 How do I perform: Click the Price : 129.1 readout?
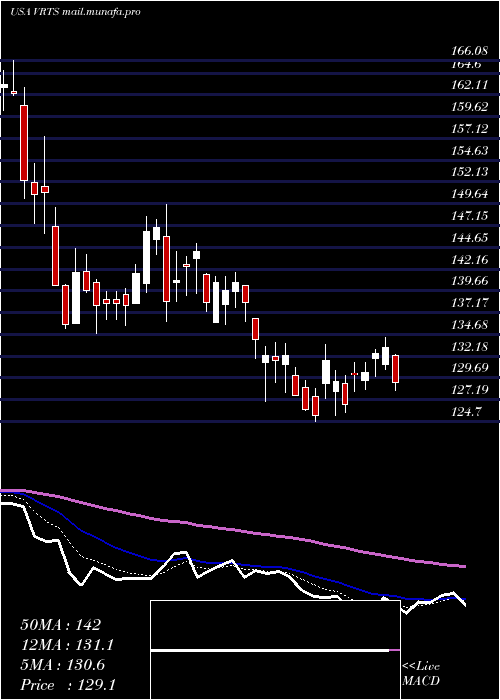(68, 685)
